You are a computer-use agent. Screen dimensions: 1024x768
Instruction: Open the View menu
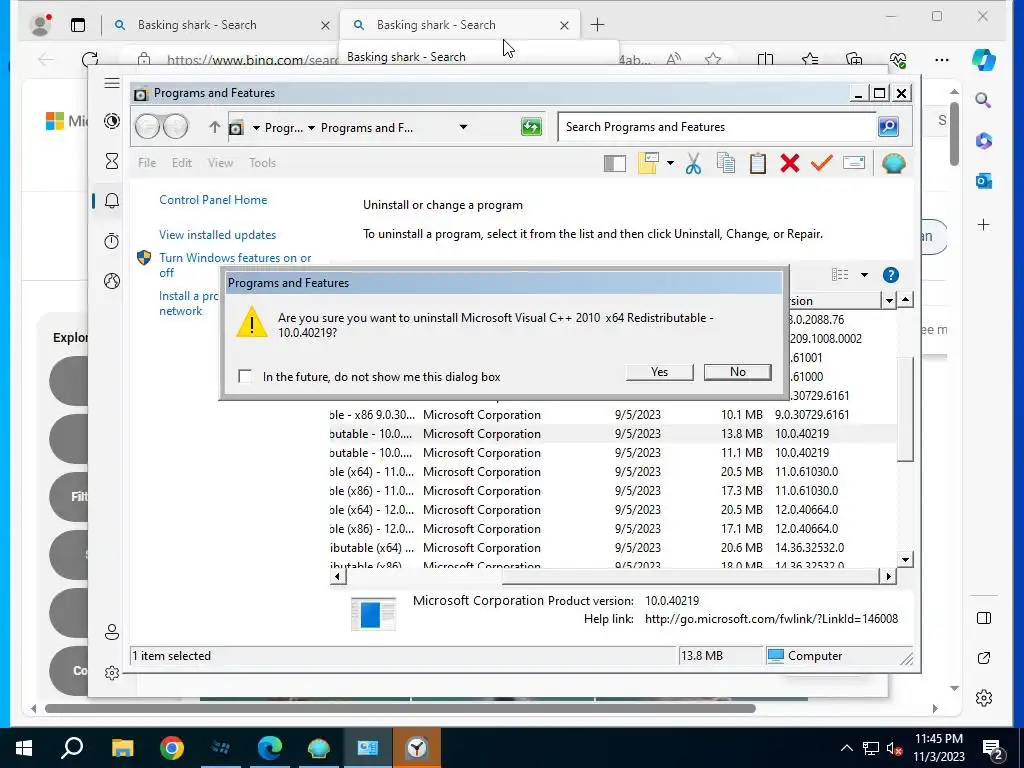220,163
